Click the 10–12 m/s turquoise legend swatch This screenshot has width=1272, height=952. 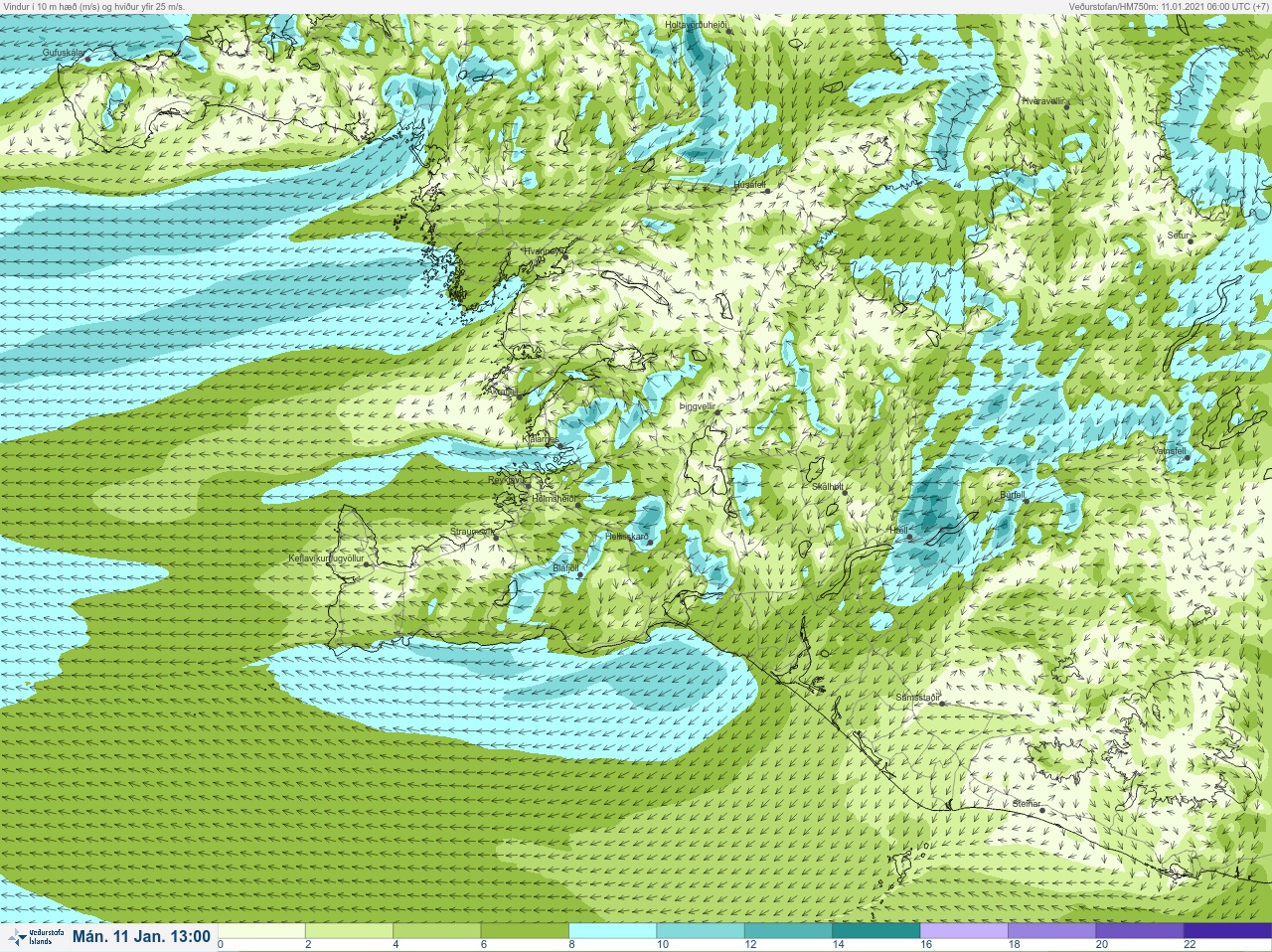701,931
